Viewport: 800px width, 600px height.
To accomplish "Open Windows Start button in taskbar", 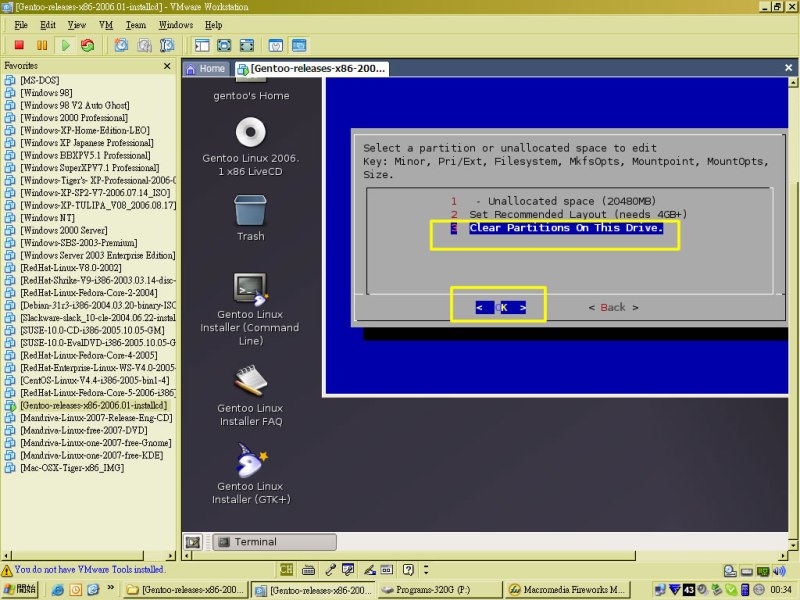I will (x=19, y=589).
